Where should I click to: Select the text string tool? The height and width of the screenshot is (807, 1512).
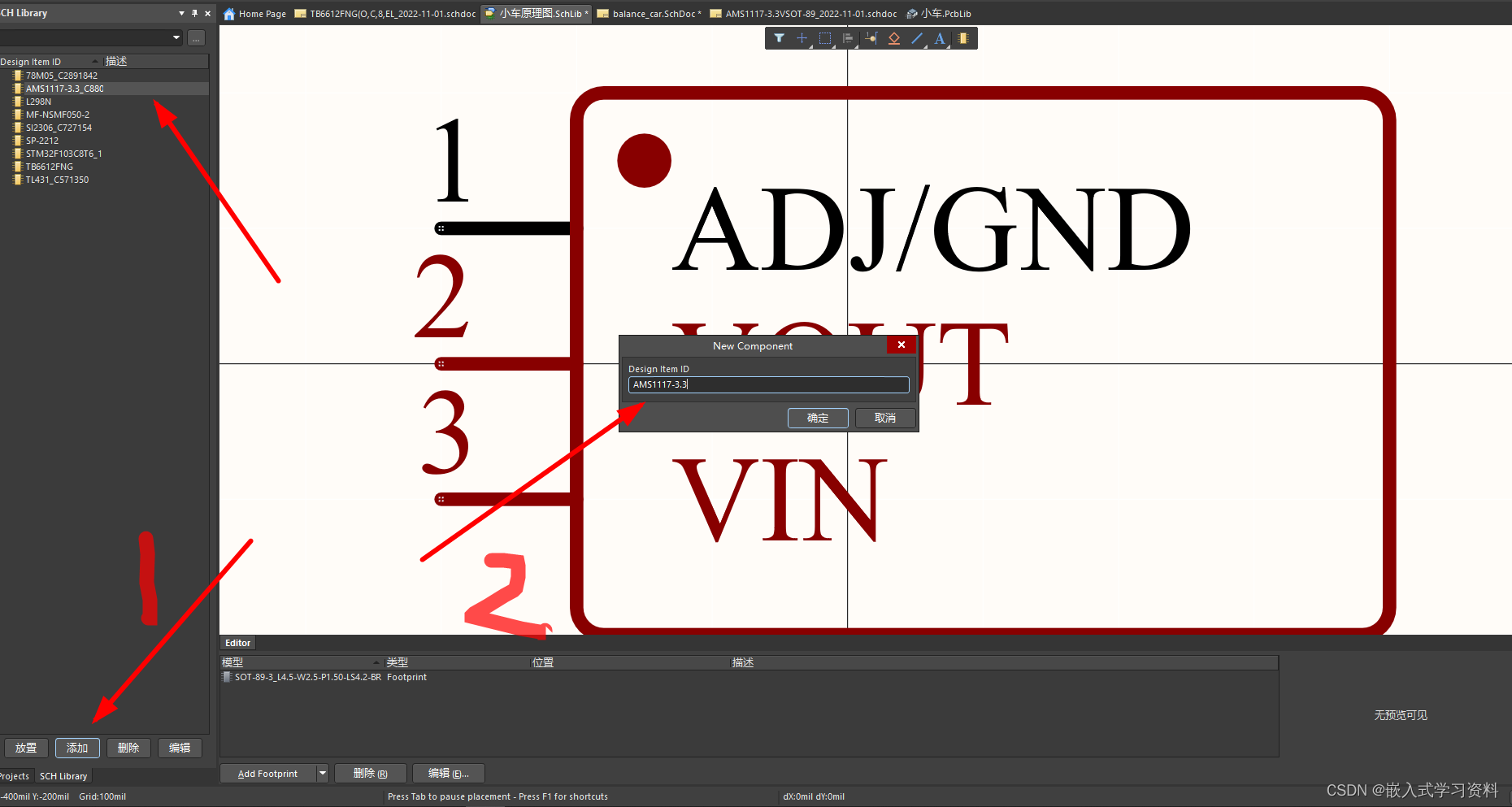(x=940, y=38)
